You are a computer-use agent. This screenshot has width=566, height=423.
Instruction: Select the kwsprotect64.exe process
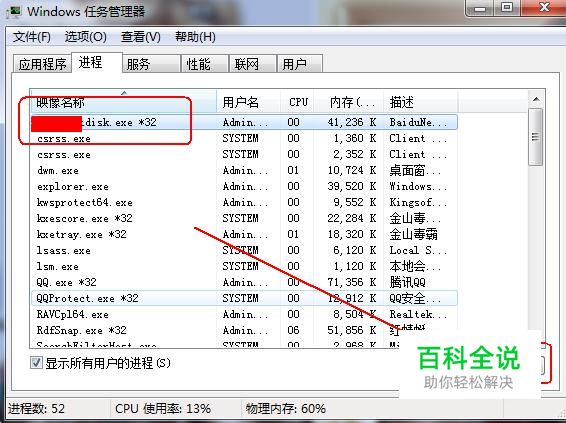coord(244,202)
